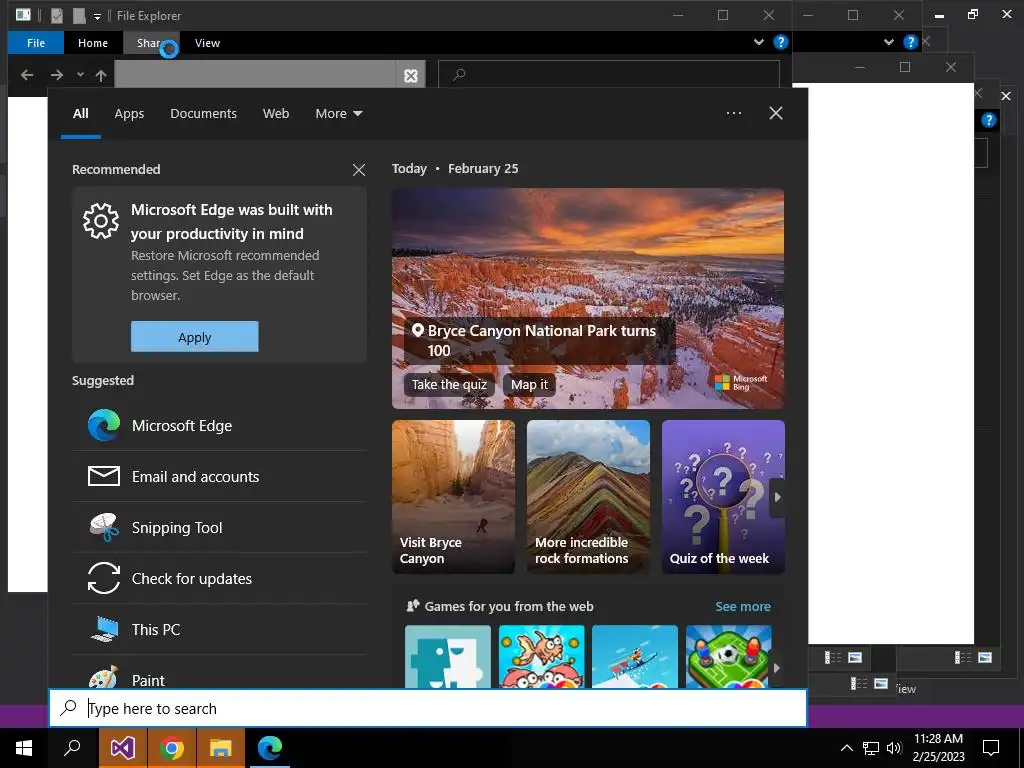The width and height of the screenshot is (1024, 768).
Task: Click the taskbar search magnifier icon
Action: click(72, 748)
